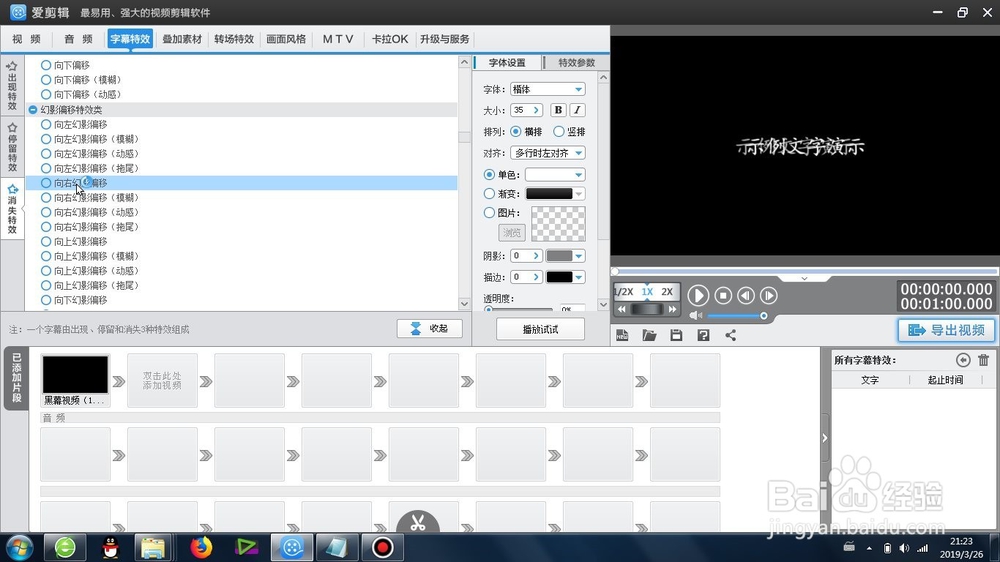Toggle italic font style

577,110
